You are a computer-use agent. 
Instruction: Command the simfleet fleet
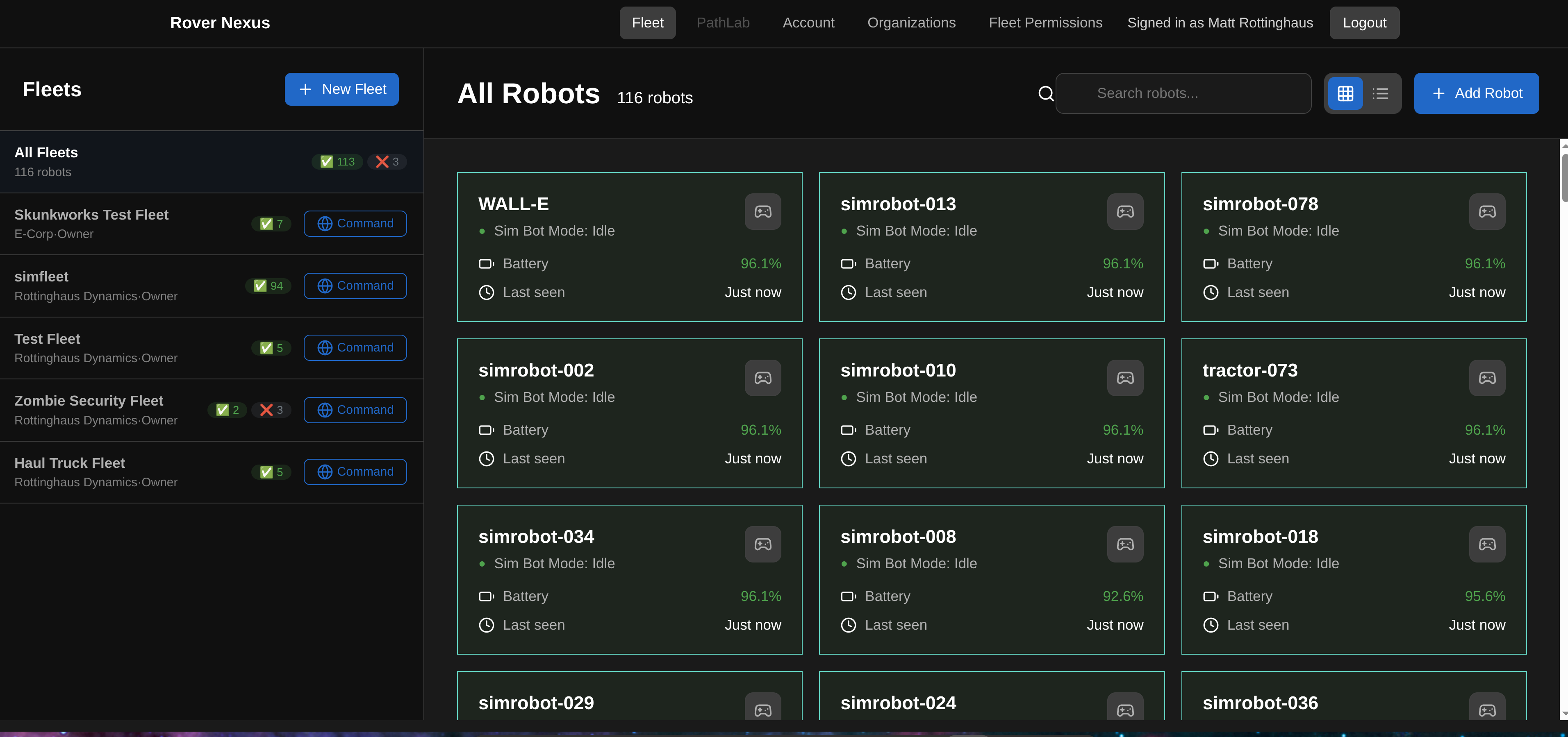point(355,286)
